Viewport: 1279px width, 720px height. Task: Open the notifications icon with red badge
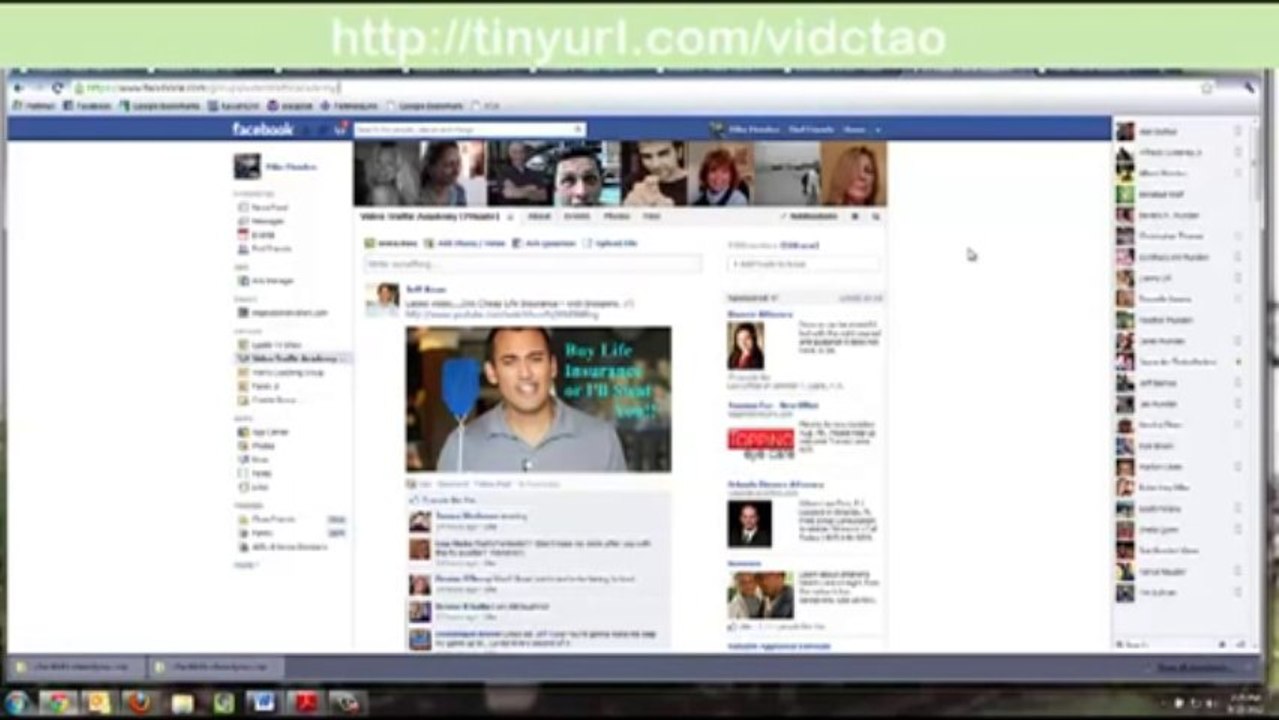coord(341,129)
